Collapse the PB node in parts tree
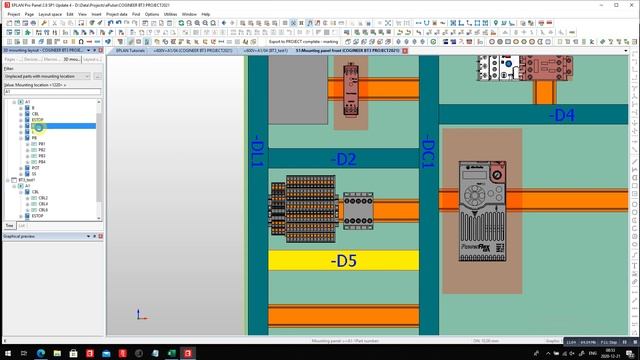640x360 pixels. coord(21,138)
